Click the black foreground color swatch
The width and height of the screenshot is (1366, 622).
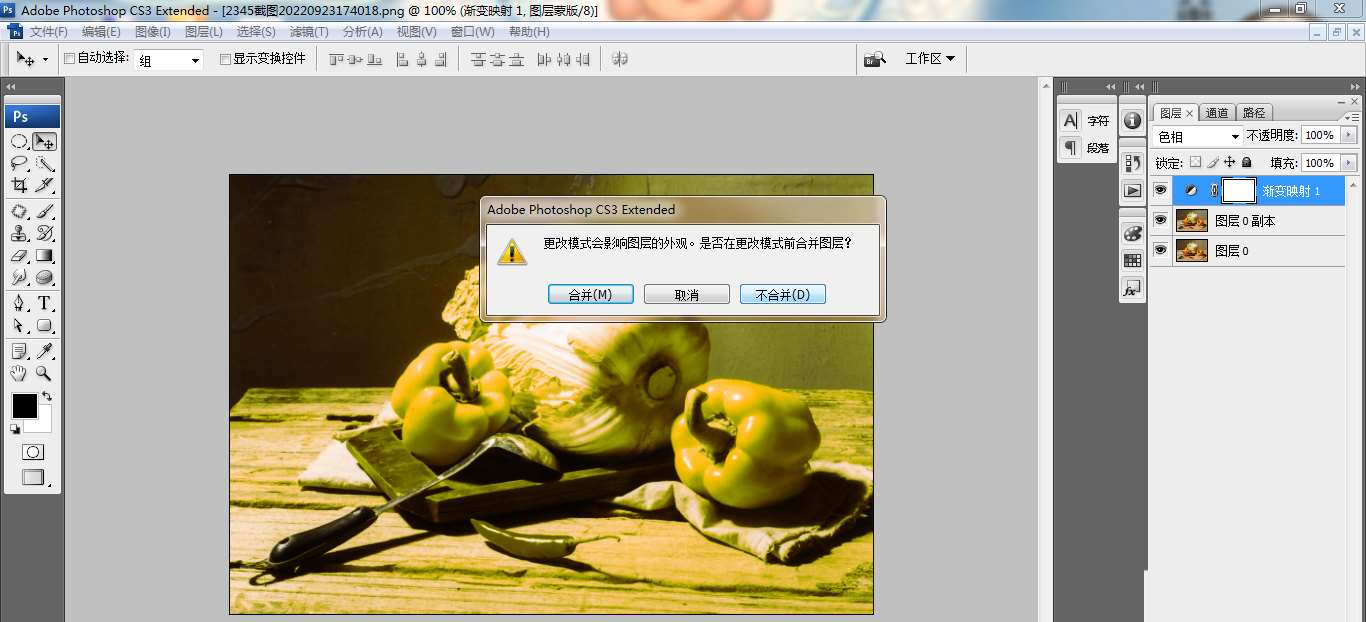[24, 405]
